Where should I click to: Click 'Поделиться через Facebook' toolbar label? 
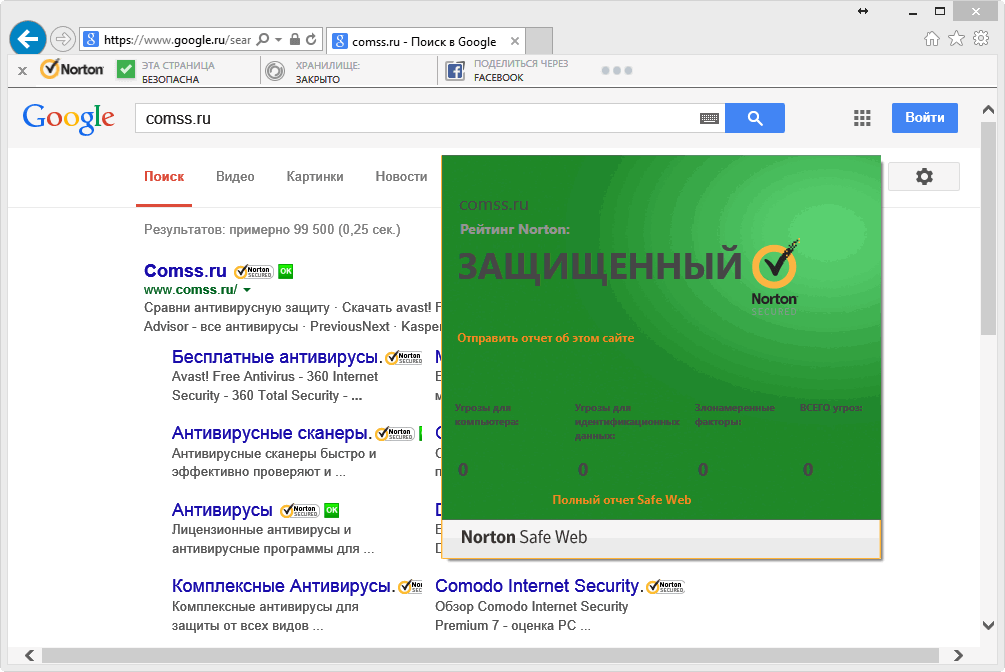click(521, 71)
